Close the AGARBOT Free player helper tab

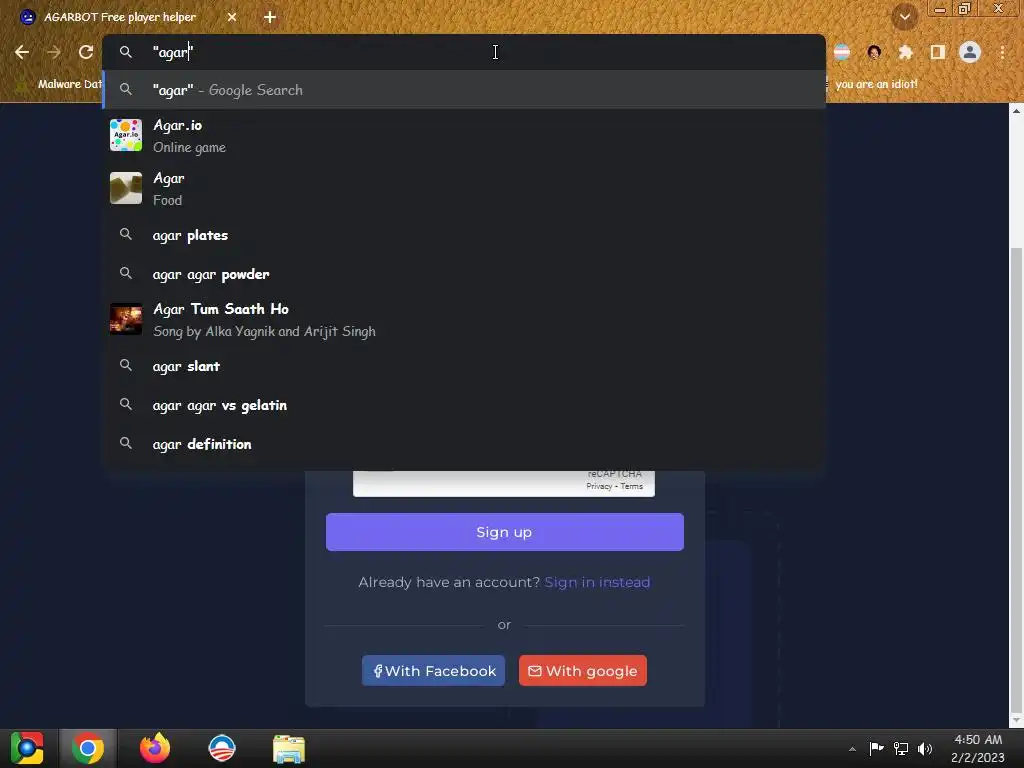(232, 17)
